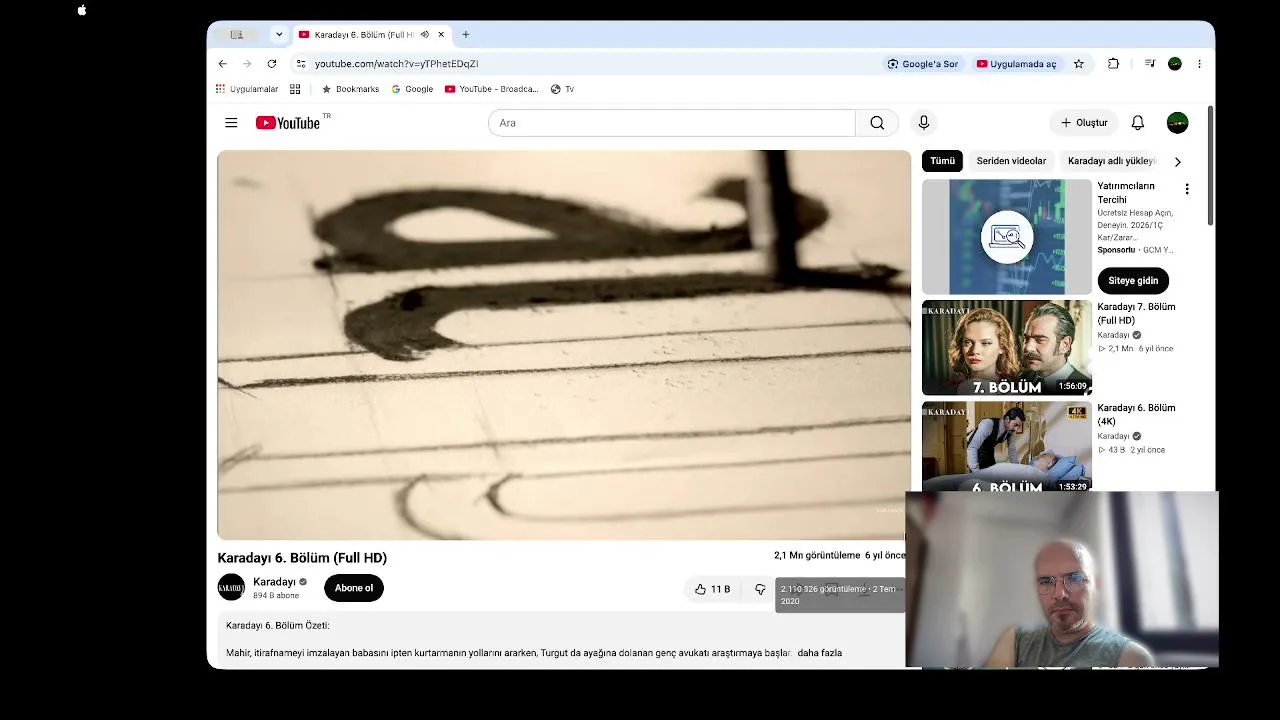Viewport: 1280px width, 720px height.
Task: Open the tab search dropdown arrow
Action: point(279,34)
